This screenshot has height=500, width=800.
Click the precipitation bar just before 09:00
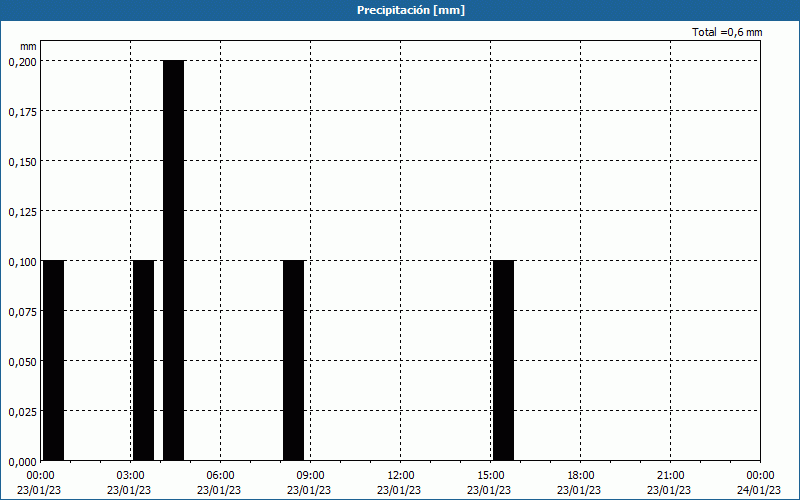[x=293, y=360]
